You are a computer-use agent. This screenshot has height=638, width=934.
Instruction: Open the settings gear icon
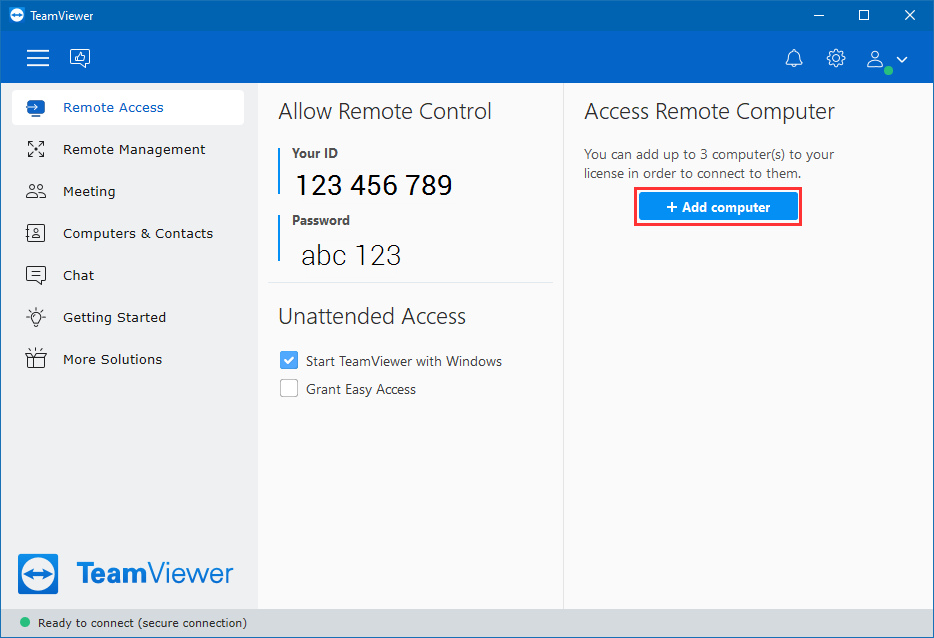(x=836, y=58)
